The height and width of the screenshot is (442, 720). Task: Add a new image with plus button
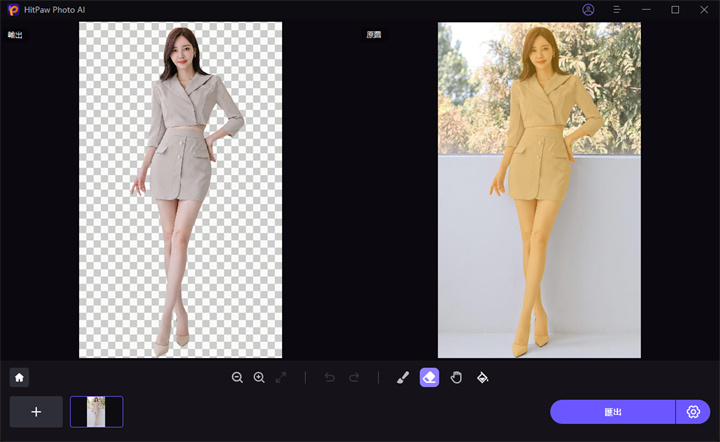[x=36, y=412]
